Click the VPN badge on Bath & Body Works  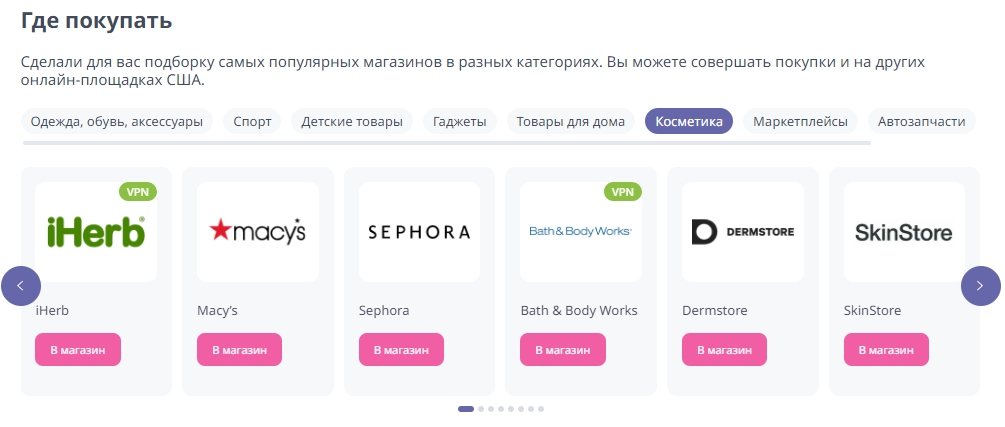pos(623,191)
